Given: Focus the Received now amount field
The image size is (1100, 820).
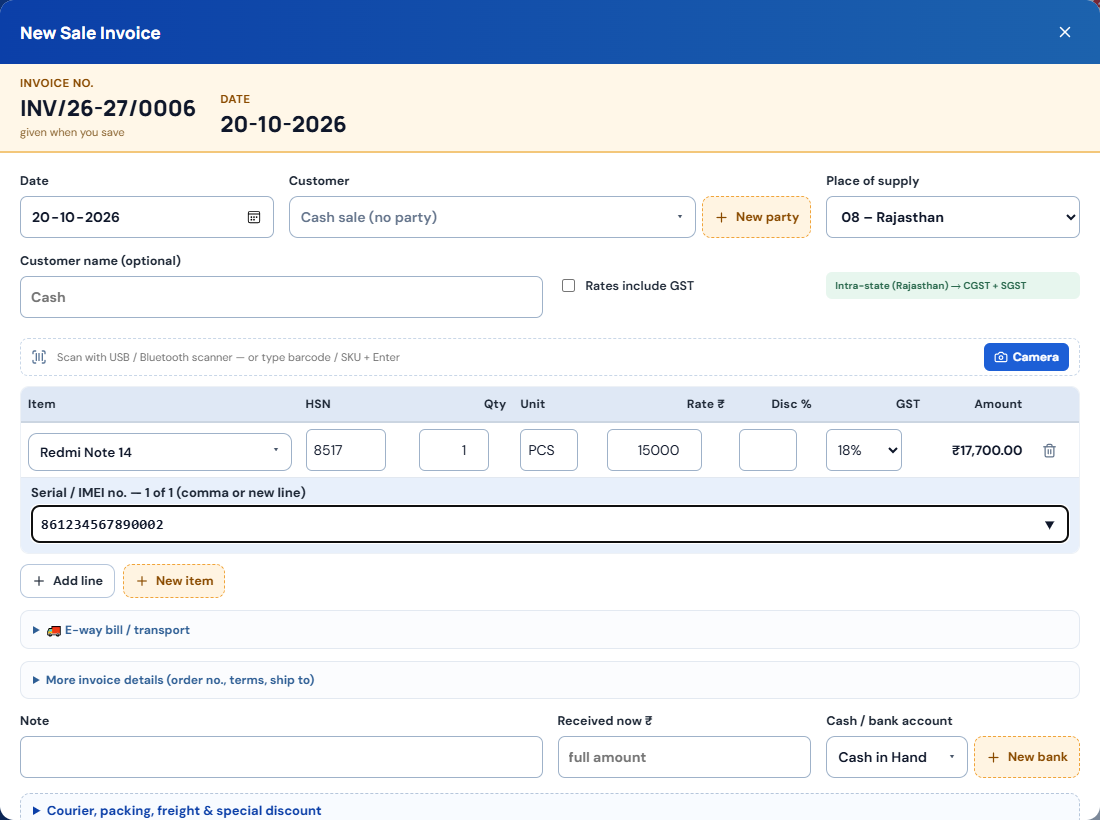Looking at the screenshot, I should pyautogui.click(x=684, y=757).
